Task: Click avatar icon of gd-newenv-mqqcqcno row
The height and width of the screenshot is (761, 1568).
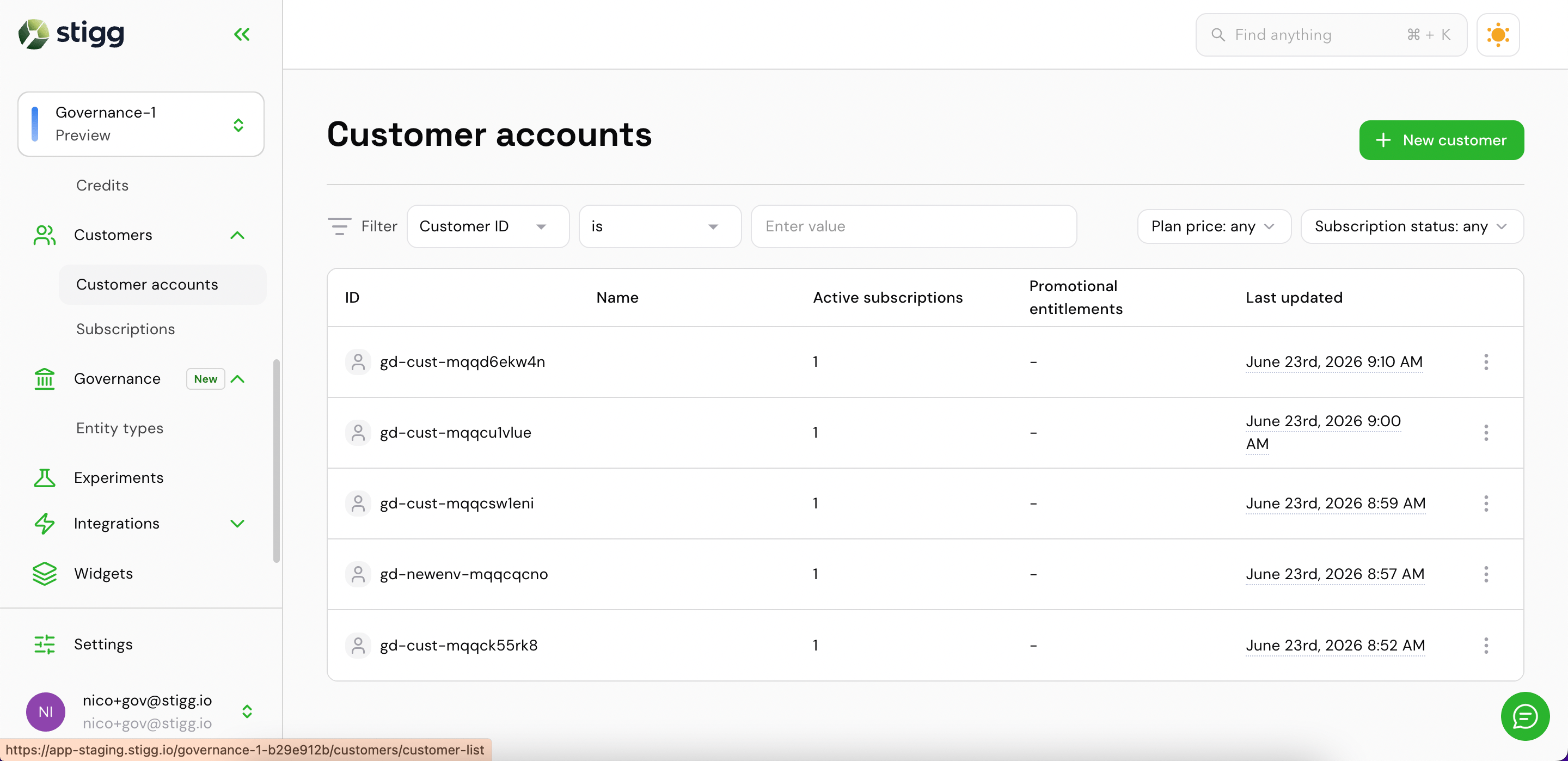Action: (358, 574)
